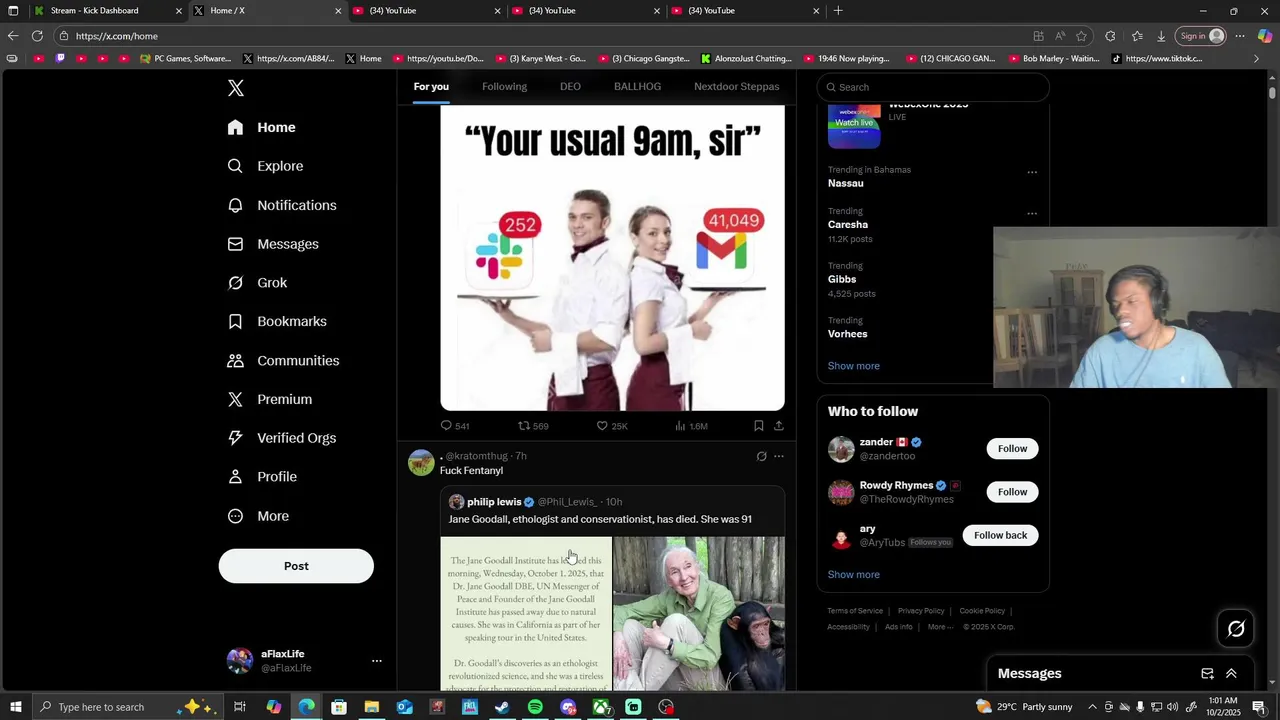The image size is (1280, 720).
Task: Switch to Nextdoor Steppas tab
Action: 736,87
